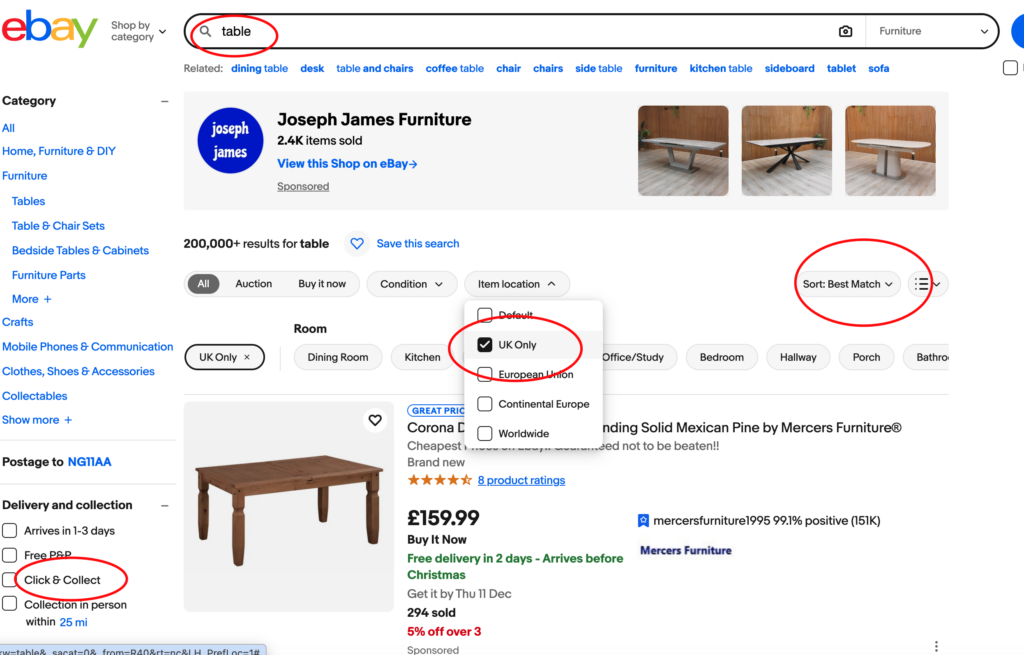Open more options dots on listing
Viewport: 1024px width, 655px height.
click(x=936, y=646)
